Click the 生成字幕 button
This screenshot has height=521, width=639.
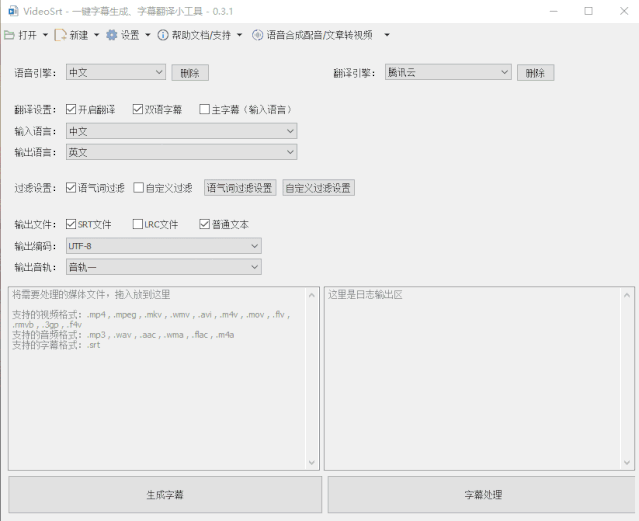pyautogui.click(x=165, y=495)
